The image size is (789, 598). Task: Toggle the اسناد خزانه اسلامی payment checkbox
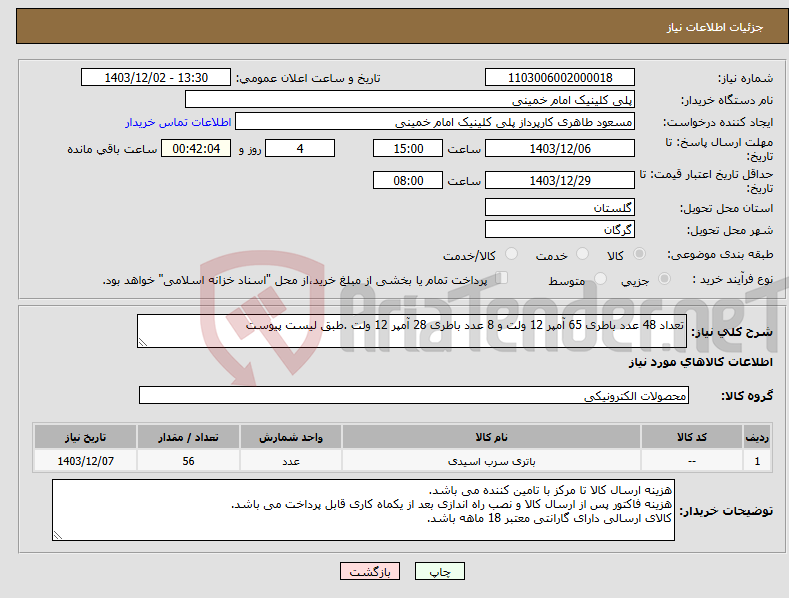(x=502, y=277)
